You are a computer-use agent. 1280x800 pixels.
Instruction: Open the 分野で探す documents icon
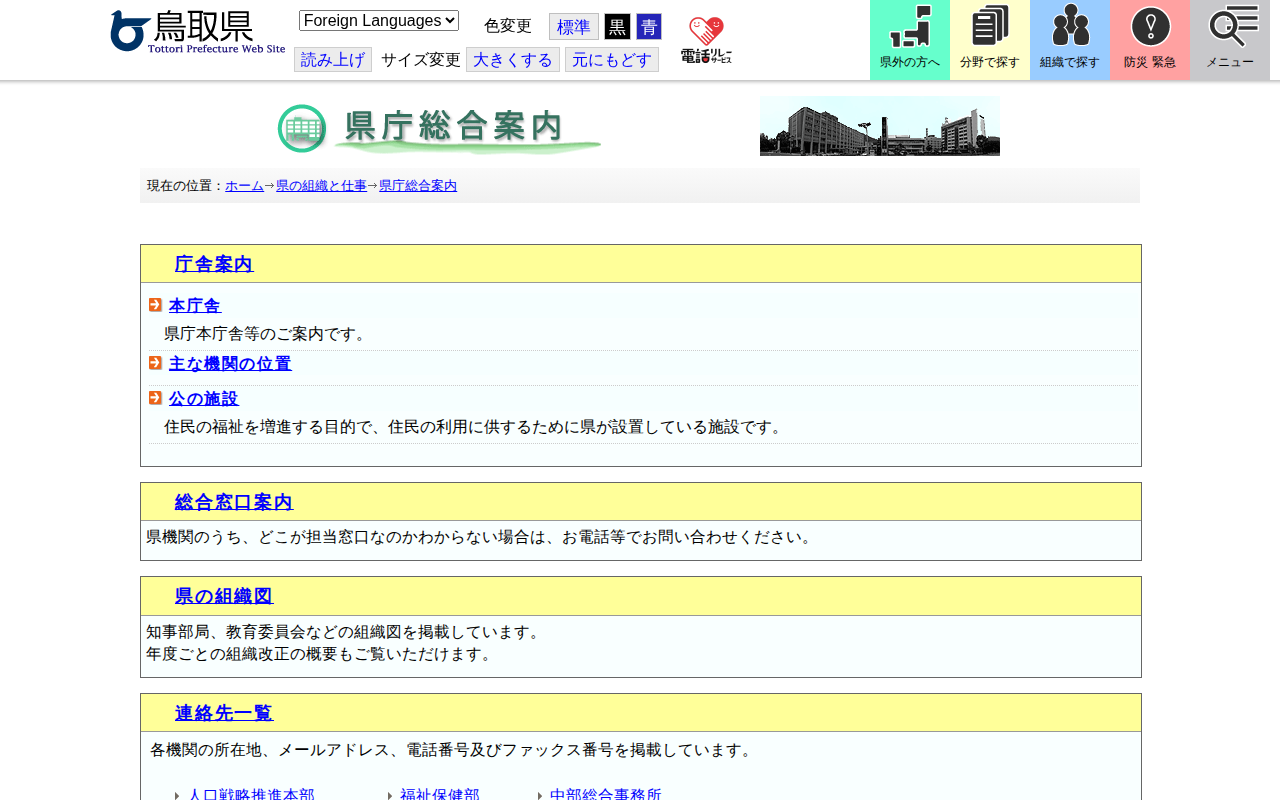click(x=989, y=40)
